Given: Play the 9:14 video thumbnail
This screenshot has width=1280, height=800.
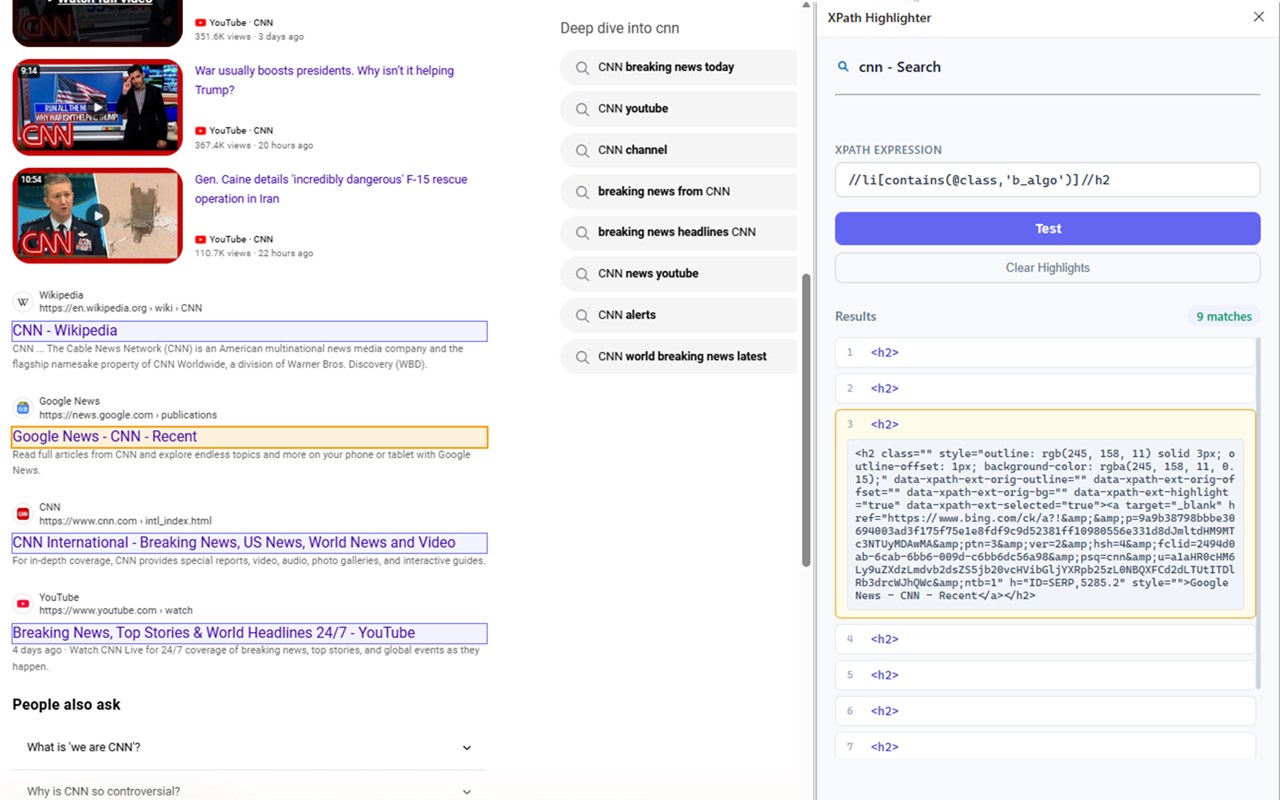Looking at the screenshot, I should (98, 107).
